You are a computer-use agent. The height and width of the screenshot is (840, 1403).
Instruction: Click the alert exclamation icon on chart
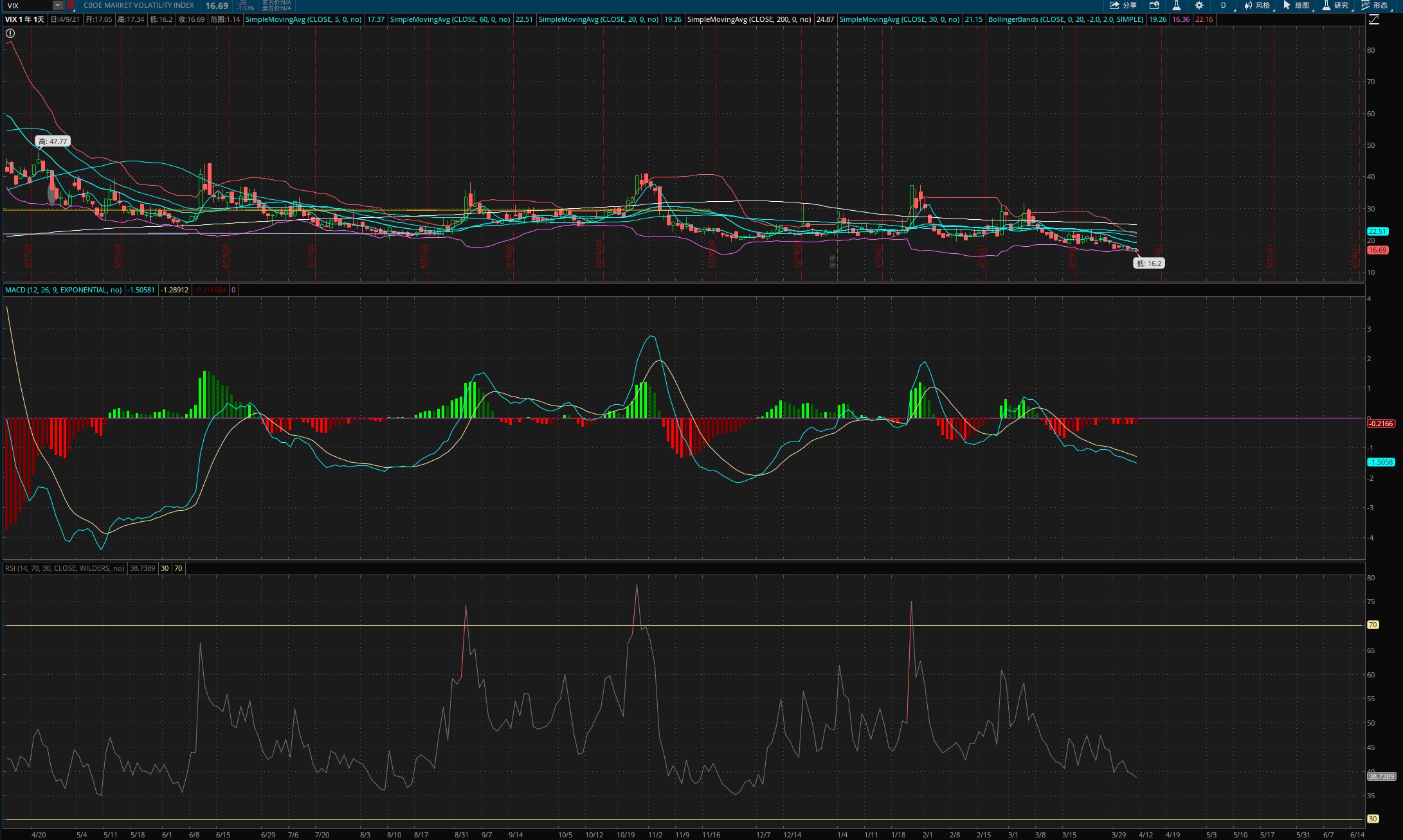tap(10, 33)
